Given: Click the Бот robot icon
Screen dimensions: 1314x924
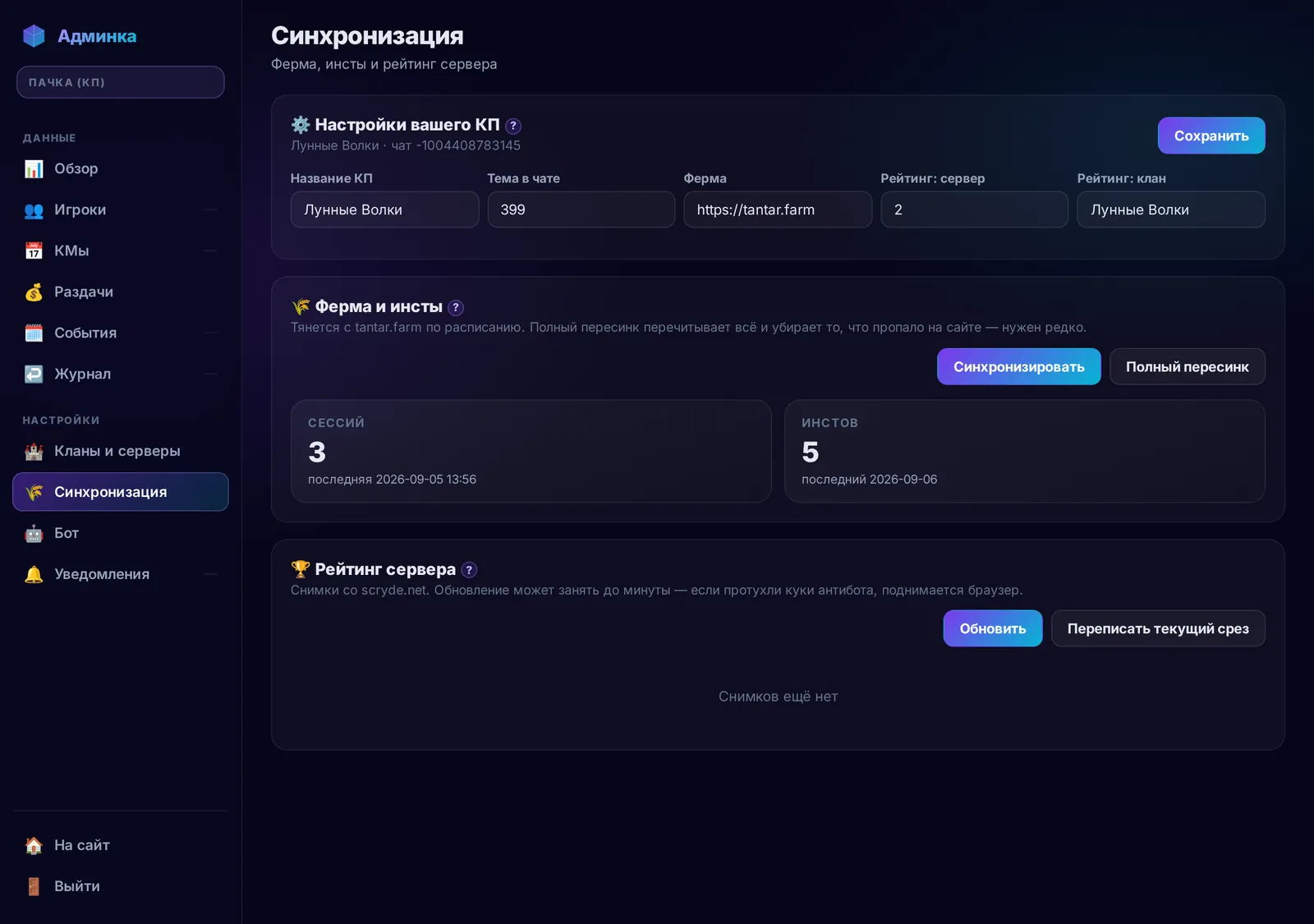Looking at the screenshot, I should (x=34, y=534).
